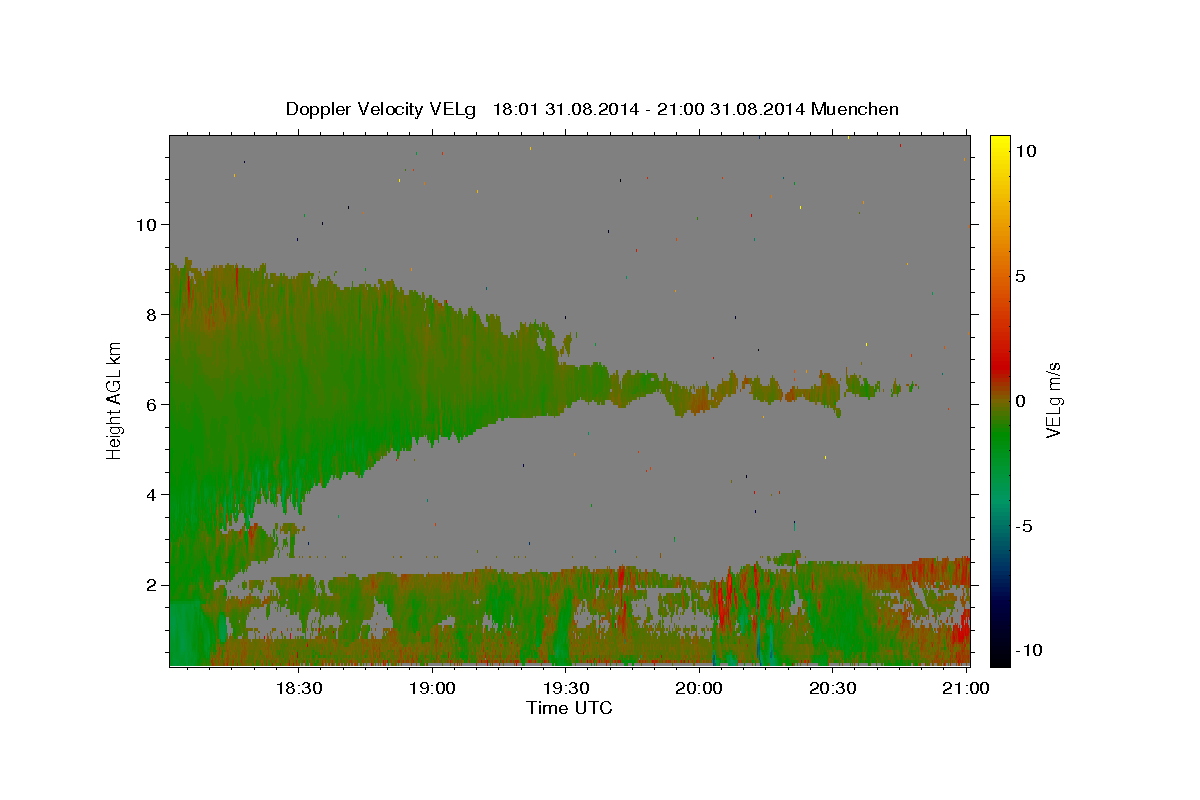Viewport: 1200px width, 800px height.
Task: Click the height axis value '10'
Action: (148, 224)
